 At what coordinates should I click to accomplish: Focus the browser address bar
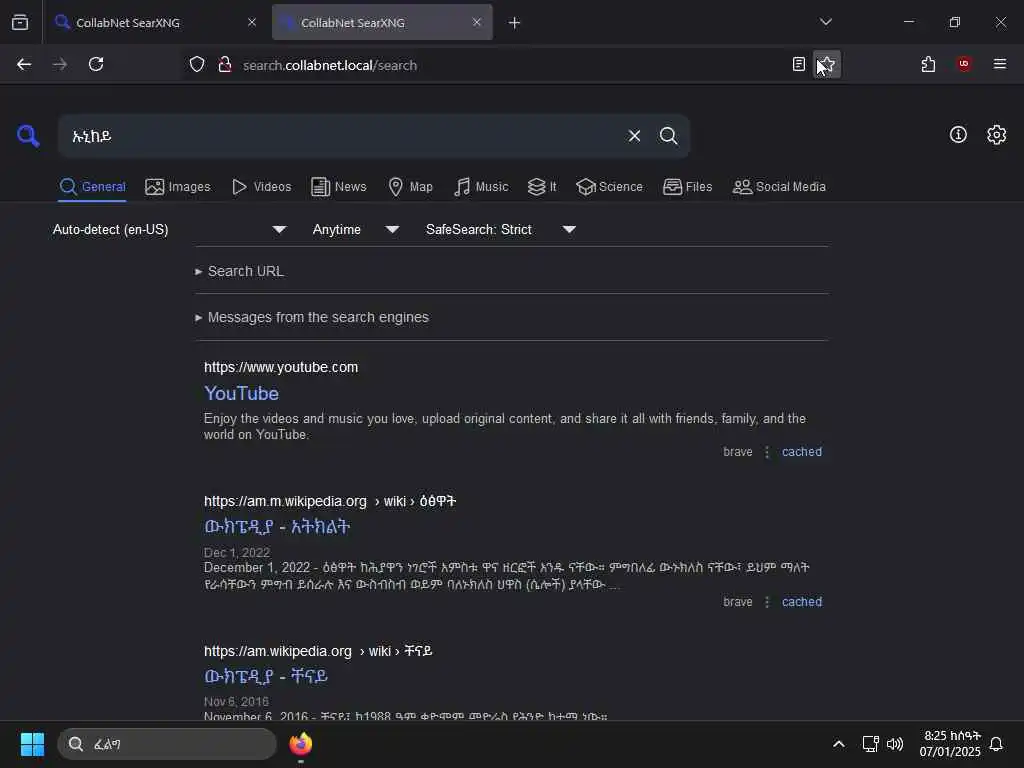click(x=509, y=65)
